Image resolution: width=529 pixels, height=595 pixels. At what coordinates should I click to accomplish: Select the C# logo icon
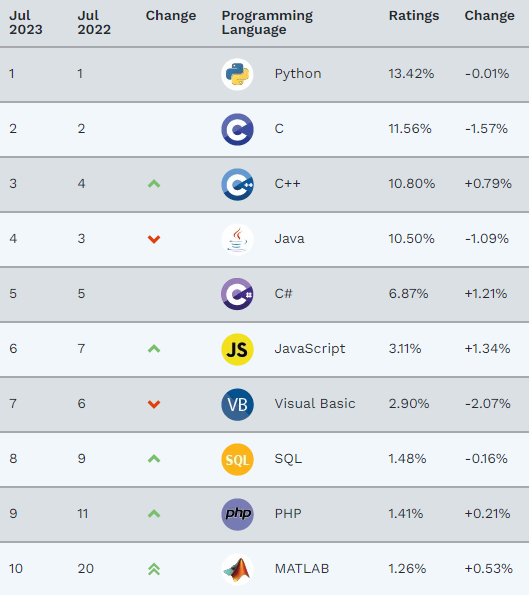(237, 294)
